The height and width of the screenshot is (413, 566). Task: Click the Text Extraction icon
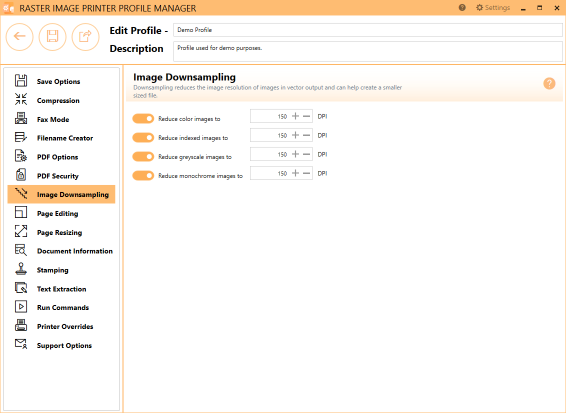tap(21, 288)
